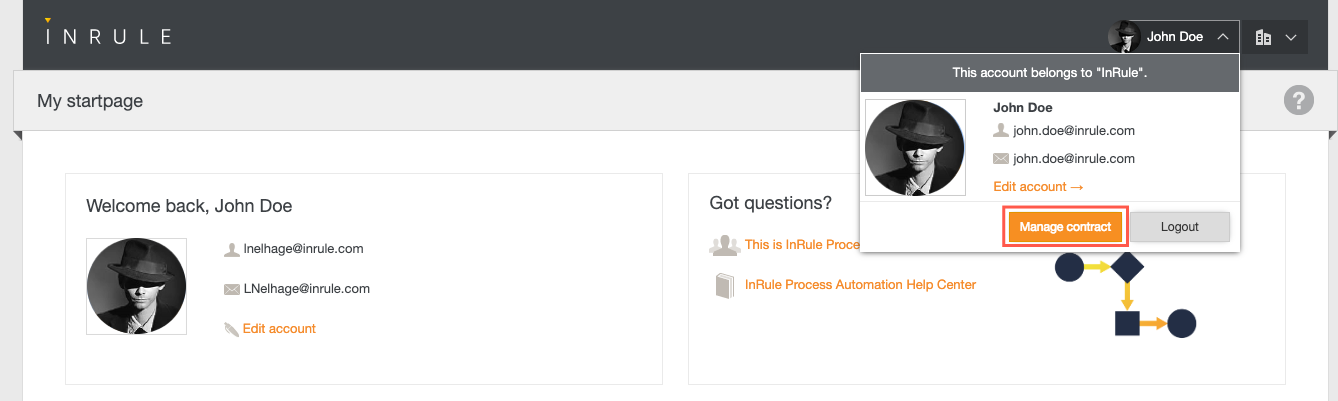Click John Doe name in header
The width and height of the screenshot is (1338, 401).
[x=1174, y=37]
